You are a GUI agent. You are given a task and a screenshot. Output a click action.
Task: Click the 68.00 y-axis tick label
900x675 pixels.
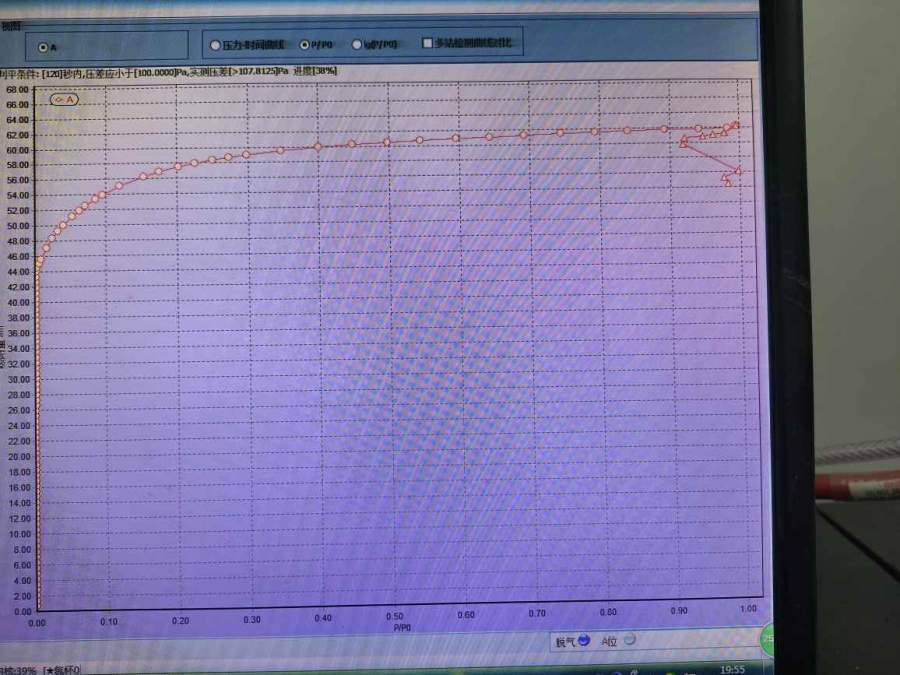pyautogui.click(x=17, y=90)
